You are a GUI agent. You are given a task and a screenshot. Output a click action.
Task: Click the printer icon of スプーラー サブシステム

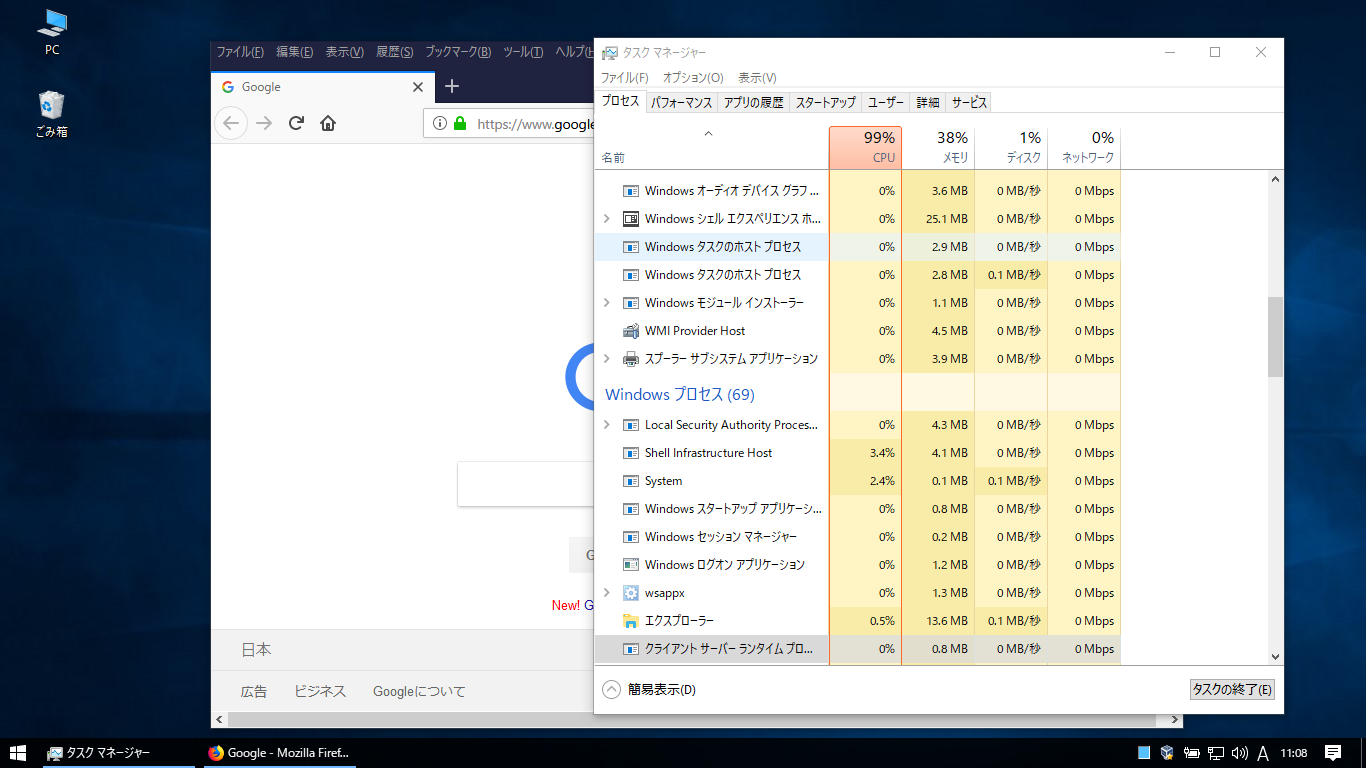point(631,359)
